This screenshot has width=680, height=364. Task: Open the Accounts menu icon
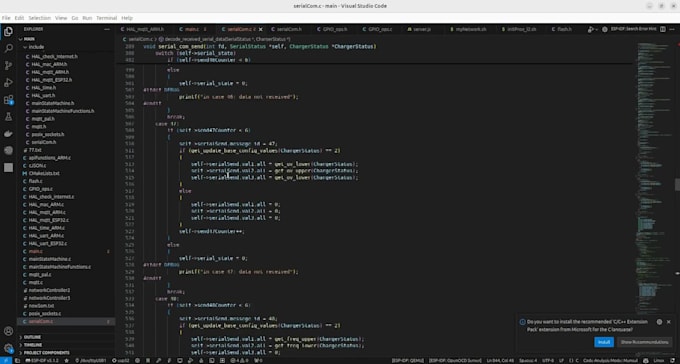8,331
